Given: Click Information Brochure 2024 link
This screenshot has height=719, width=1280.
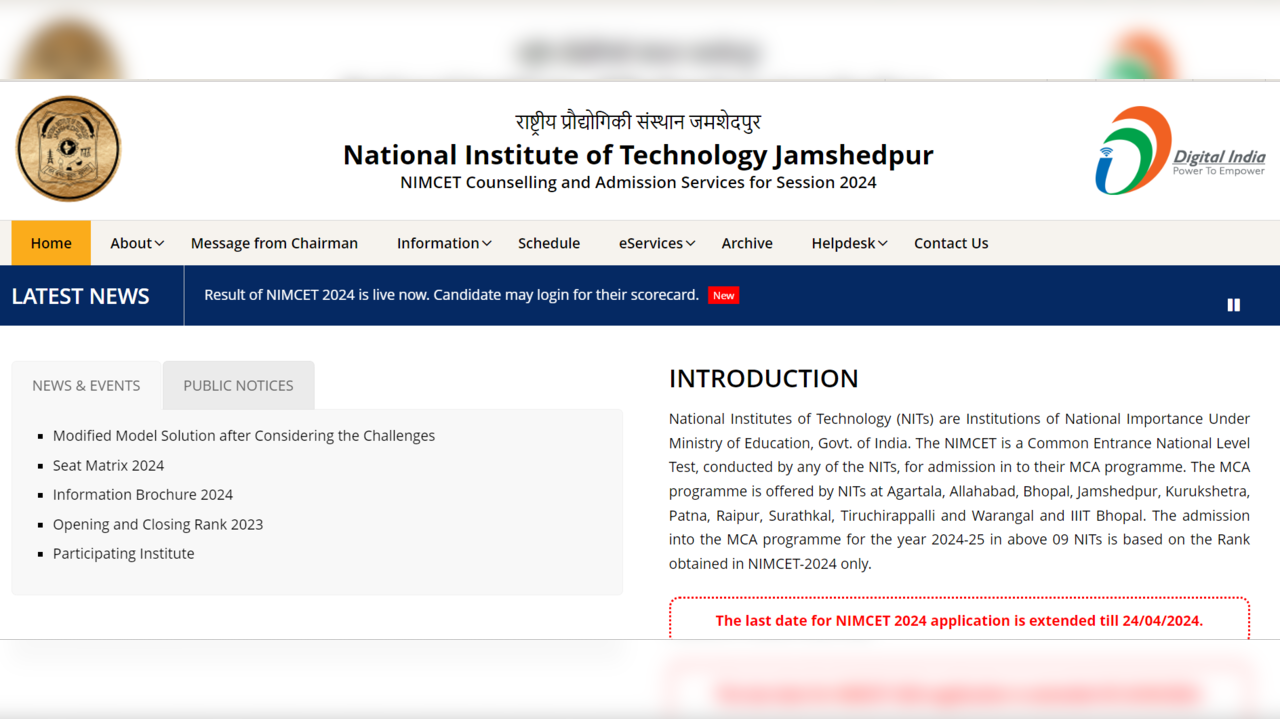Looking at the screenshot, I should coord(143,494).
